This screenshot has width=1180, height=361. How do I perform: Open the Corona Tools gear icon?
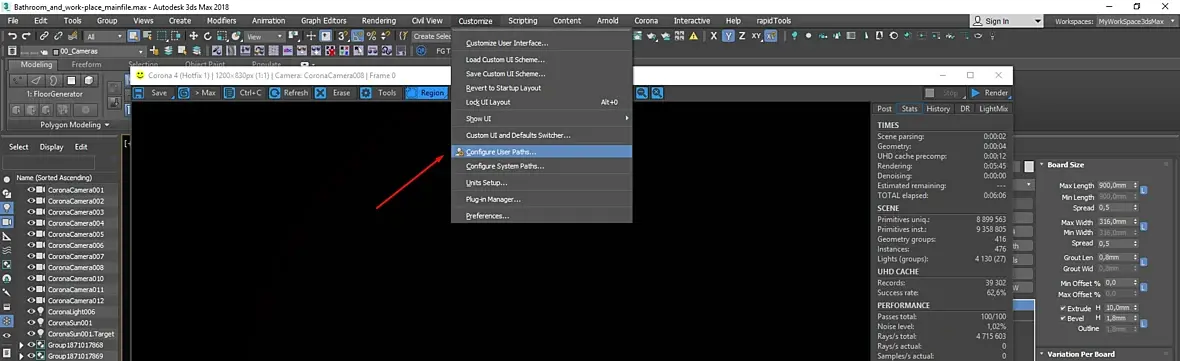coord(366,93)
